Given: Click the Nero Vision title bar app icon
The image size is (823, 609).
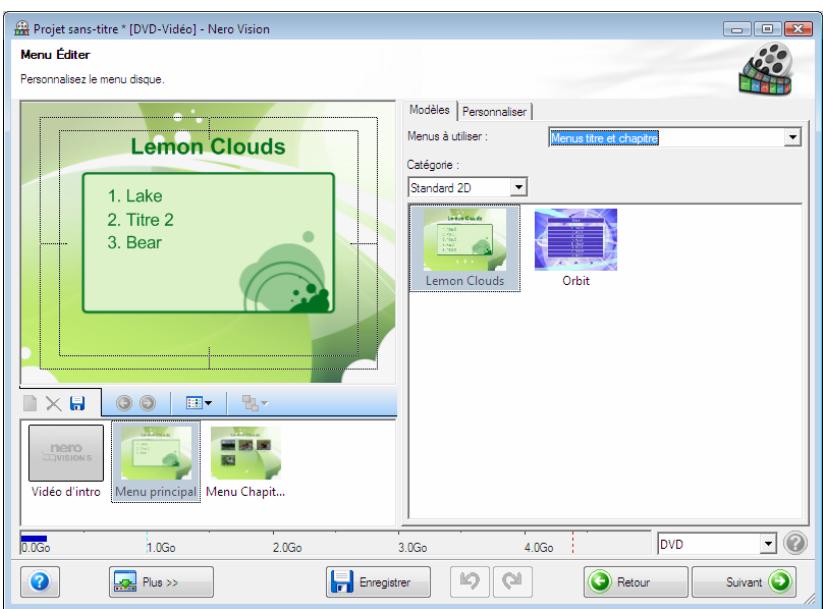Looking at the screenshot, I should [x=22, y=28].
